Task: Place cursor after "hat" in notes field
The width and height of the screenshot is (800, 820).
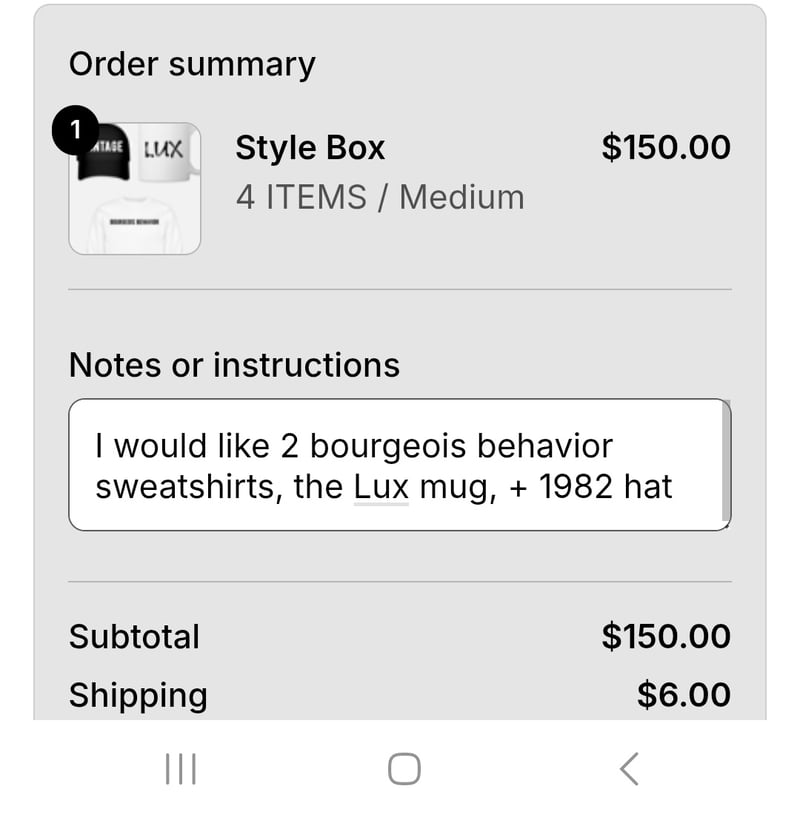Action: pos(675,487)
